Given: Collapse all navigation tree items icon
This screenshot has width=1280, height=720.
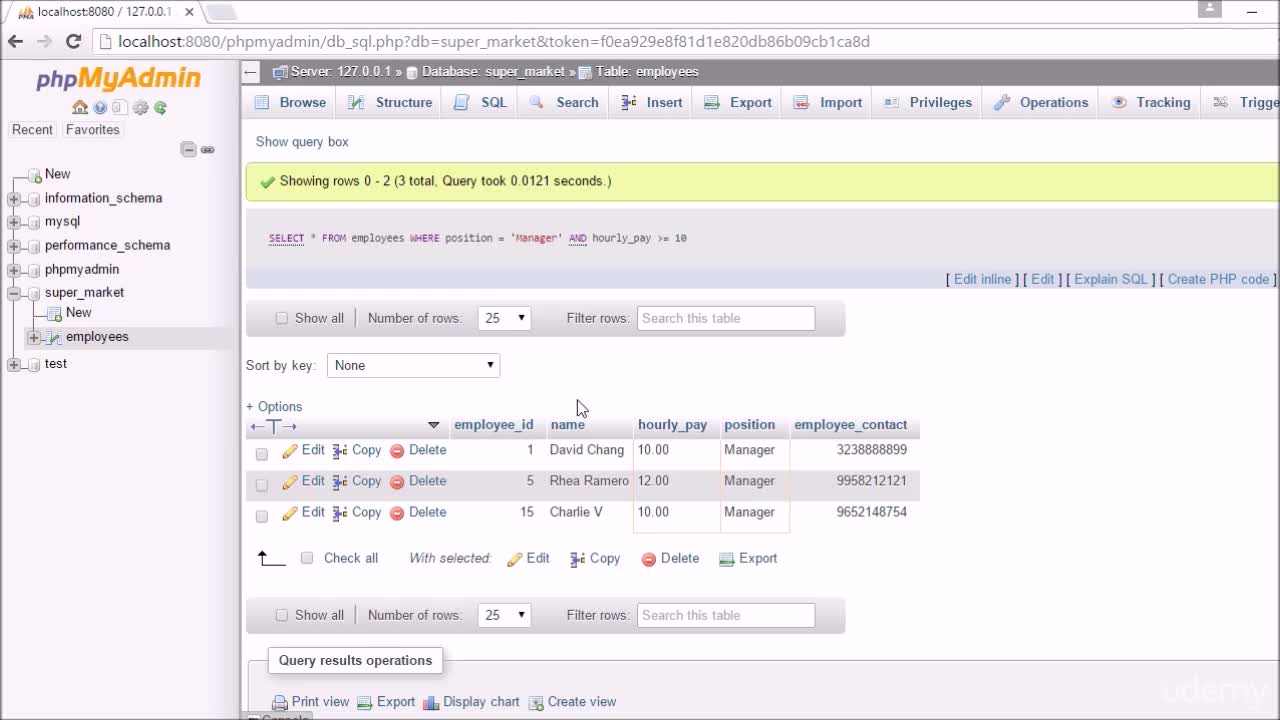Looking at the screenshot, I should coord(188,150).
